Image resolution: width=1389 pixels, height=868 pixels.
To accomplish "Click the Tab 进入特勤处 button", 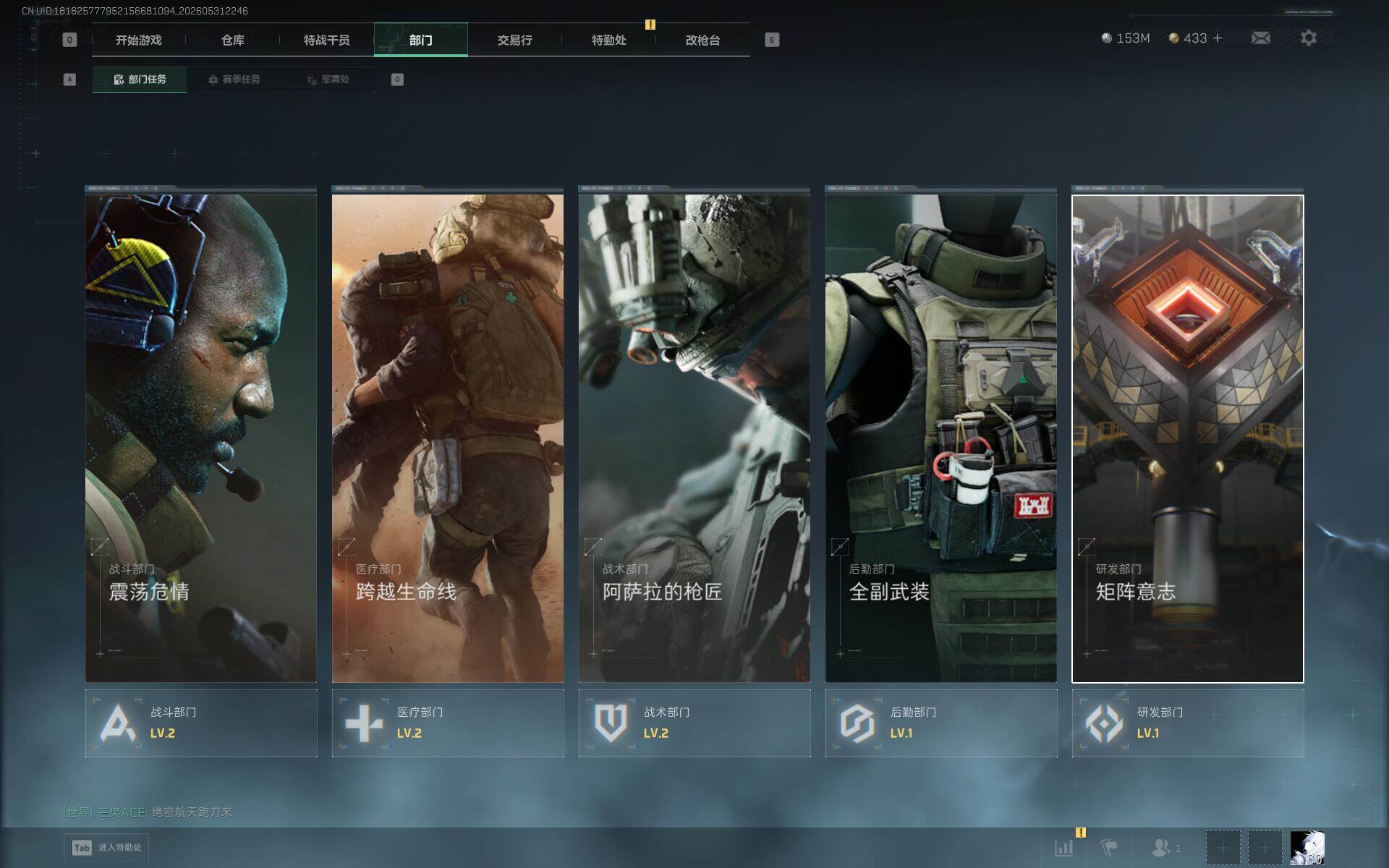I will (x=107, y=848).
